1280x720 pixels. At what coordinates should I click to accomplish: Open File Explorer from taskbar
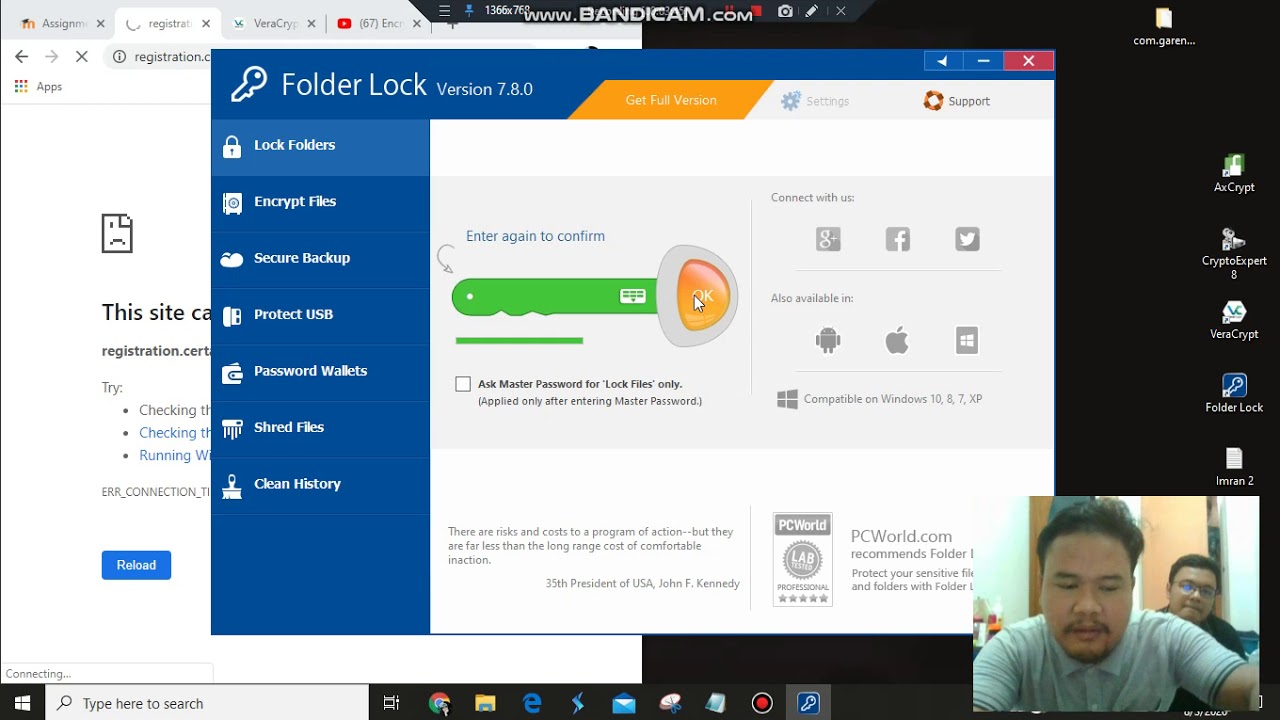[485, 703]
